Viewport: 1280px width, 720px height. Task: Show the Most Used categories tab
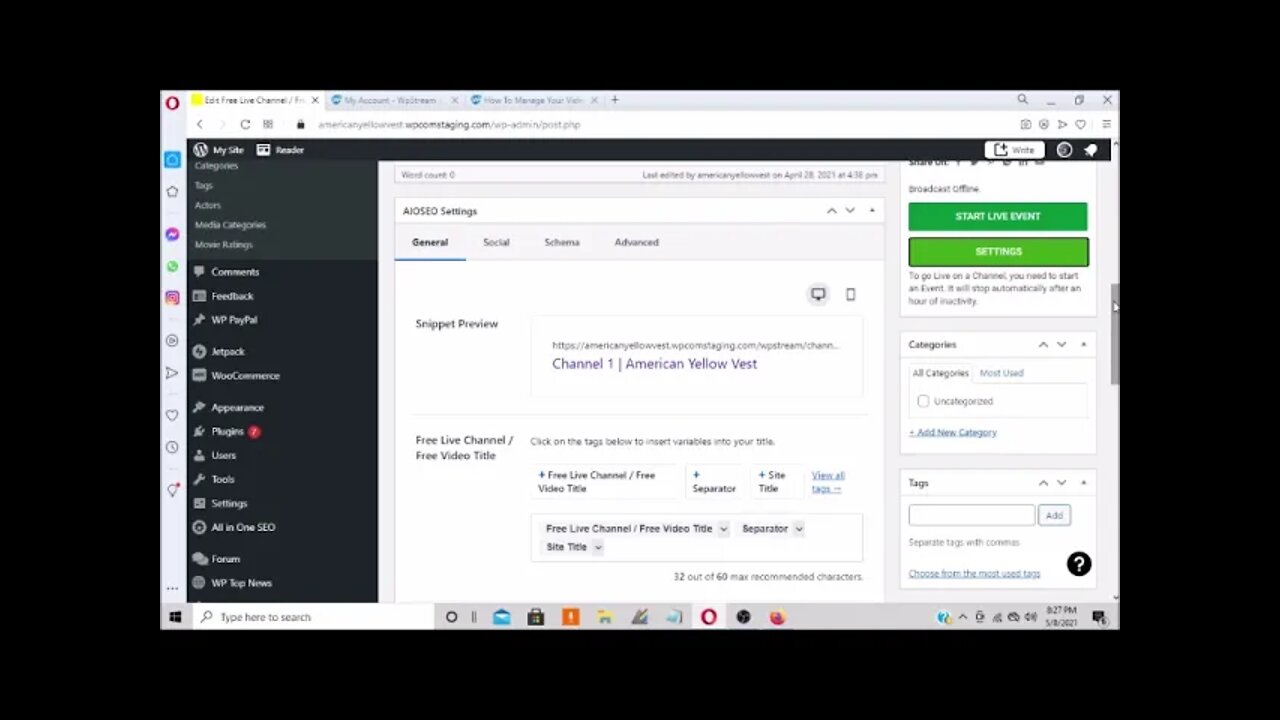(1001, 373)
